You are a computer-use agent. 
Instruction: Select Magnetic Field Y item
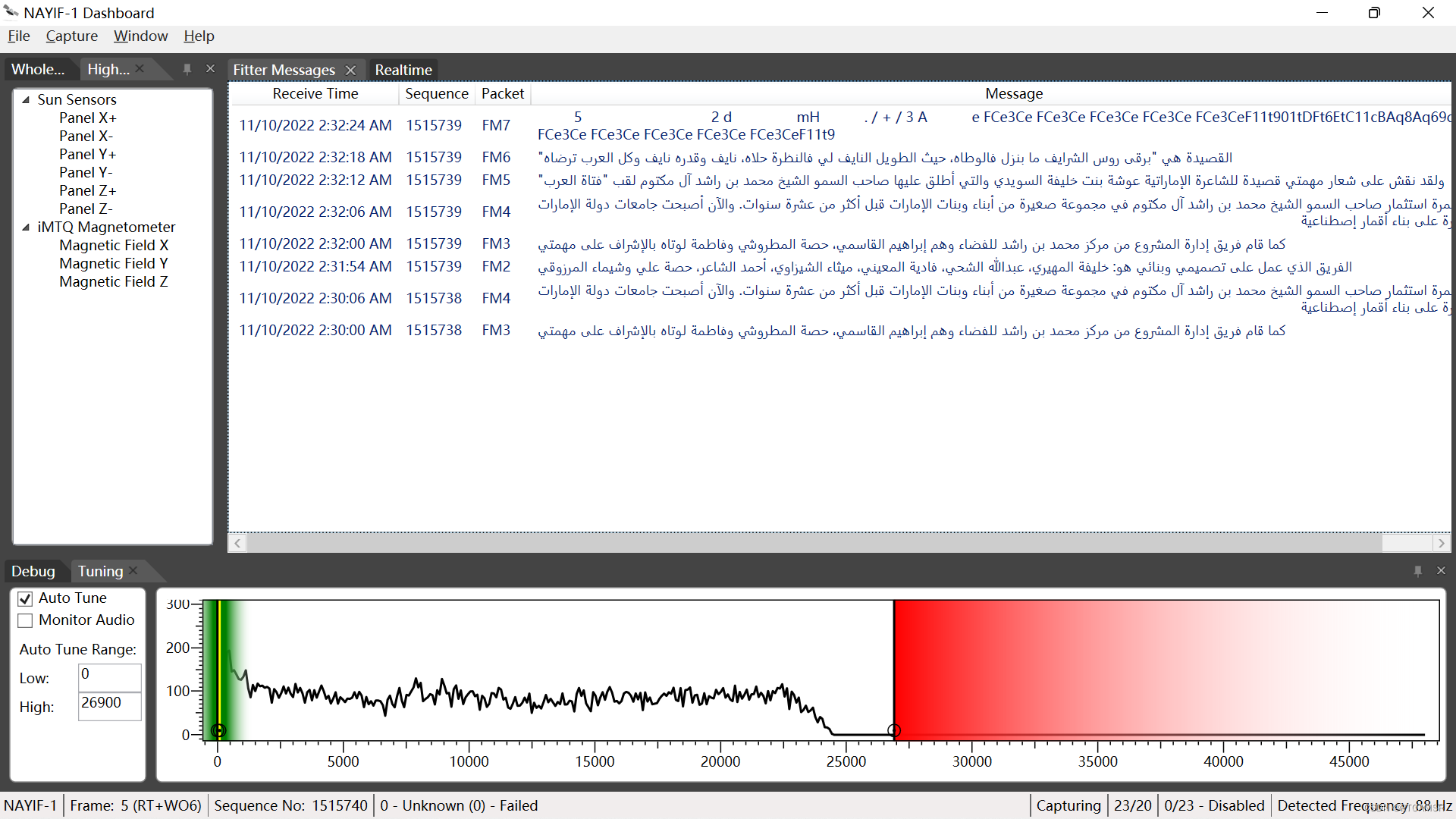click(x=114, y=263)
